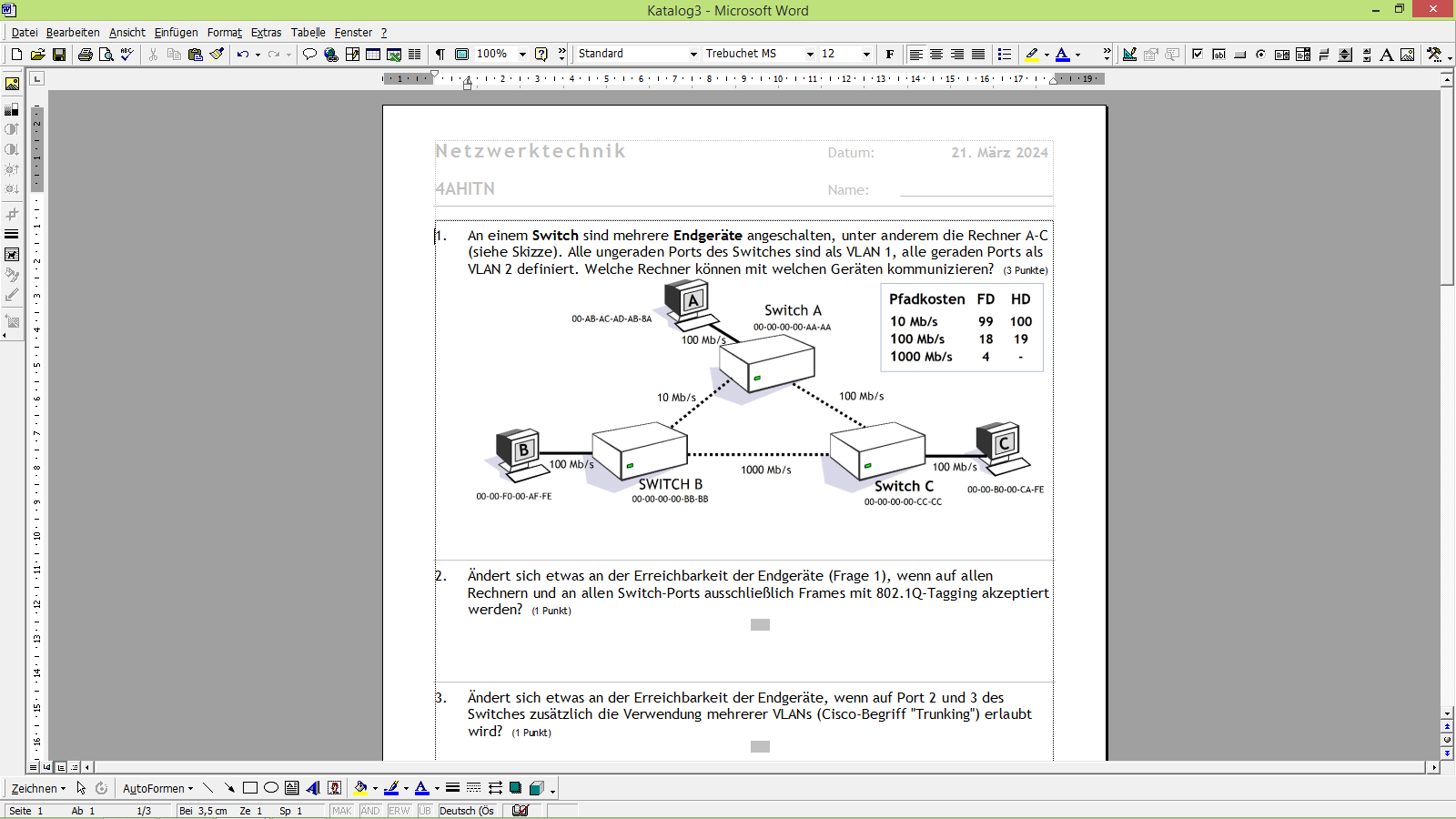Insert a table from the toolbar

point(373,55)
